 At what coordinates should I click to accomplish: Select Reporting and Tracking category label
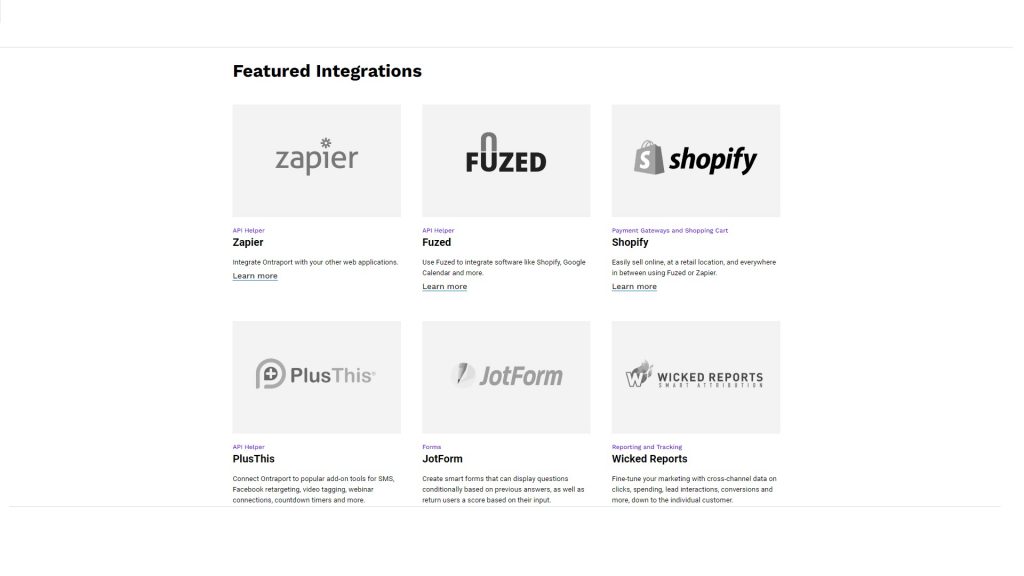click(647, 447)
